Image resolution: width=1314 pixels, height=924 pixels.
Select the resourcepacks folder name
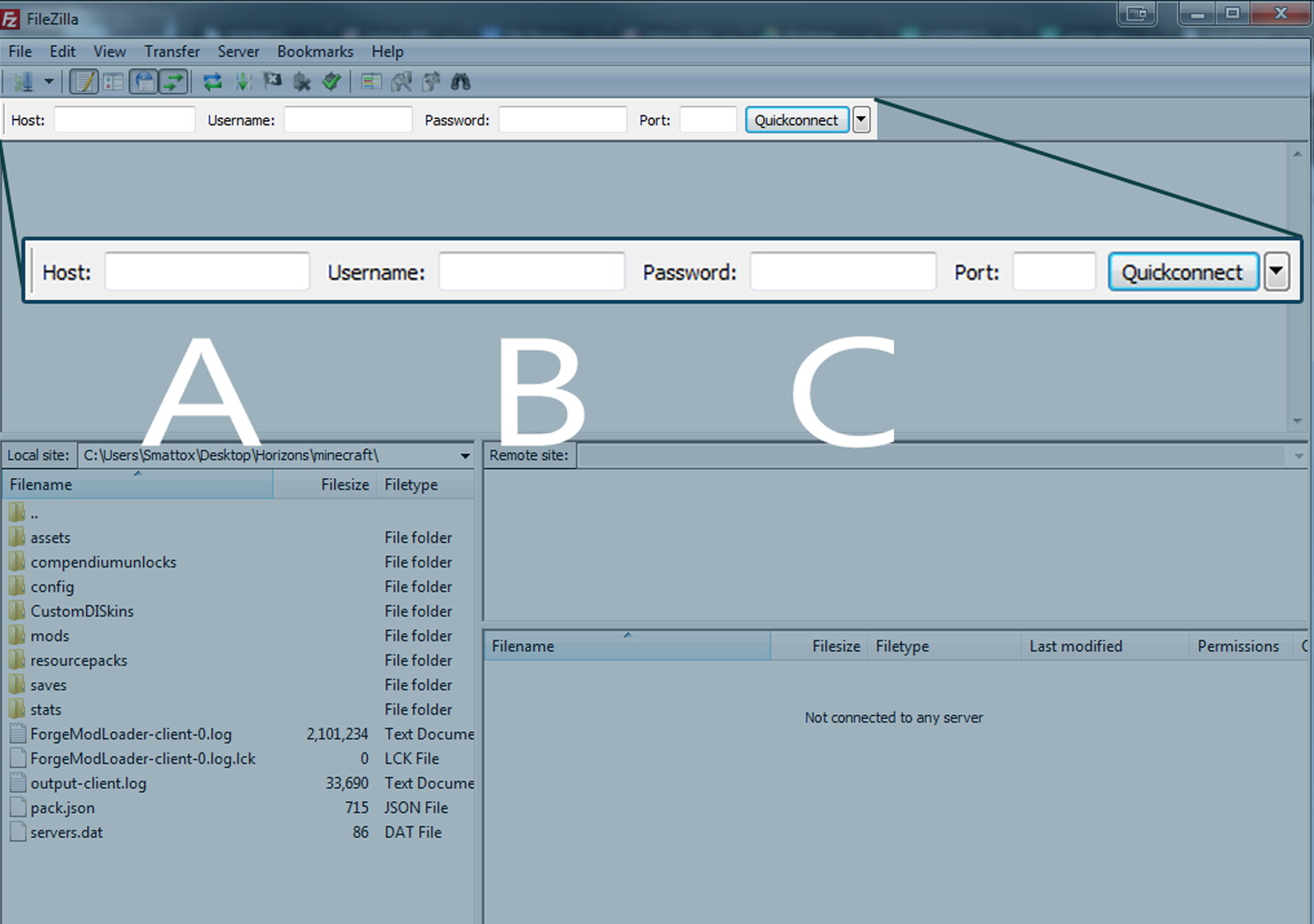point(79,661)
